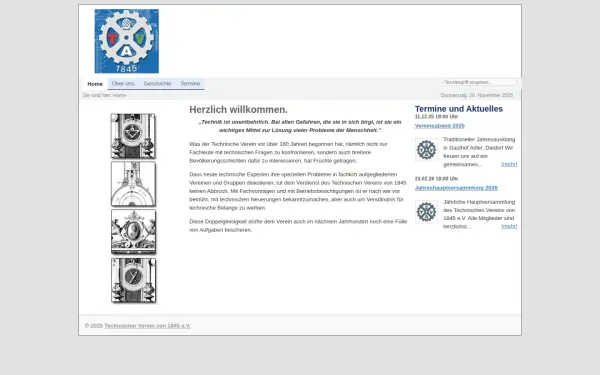Click the Traditioneller Jahresausklang description text
Screen dimensions: 600x375
coord(479,152)
